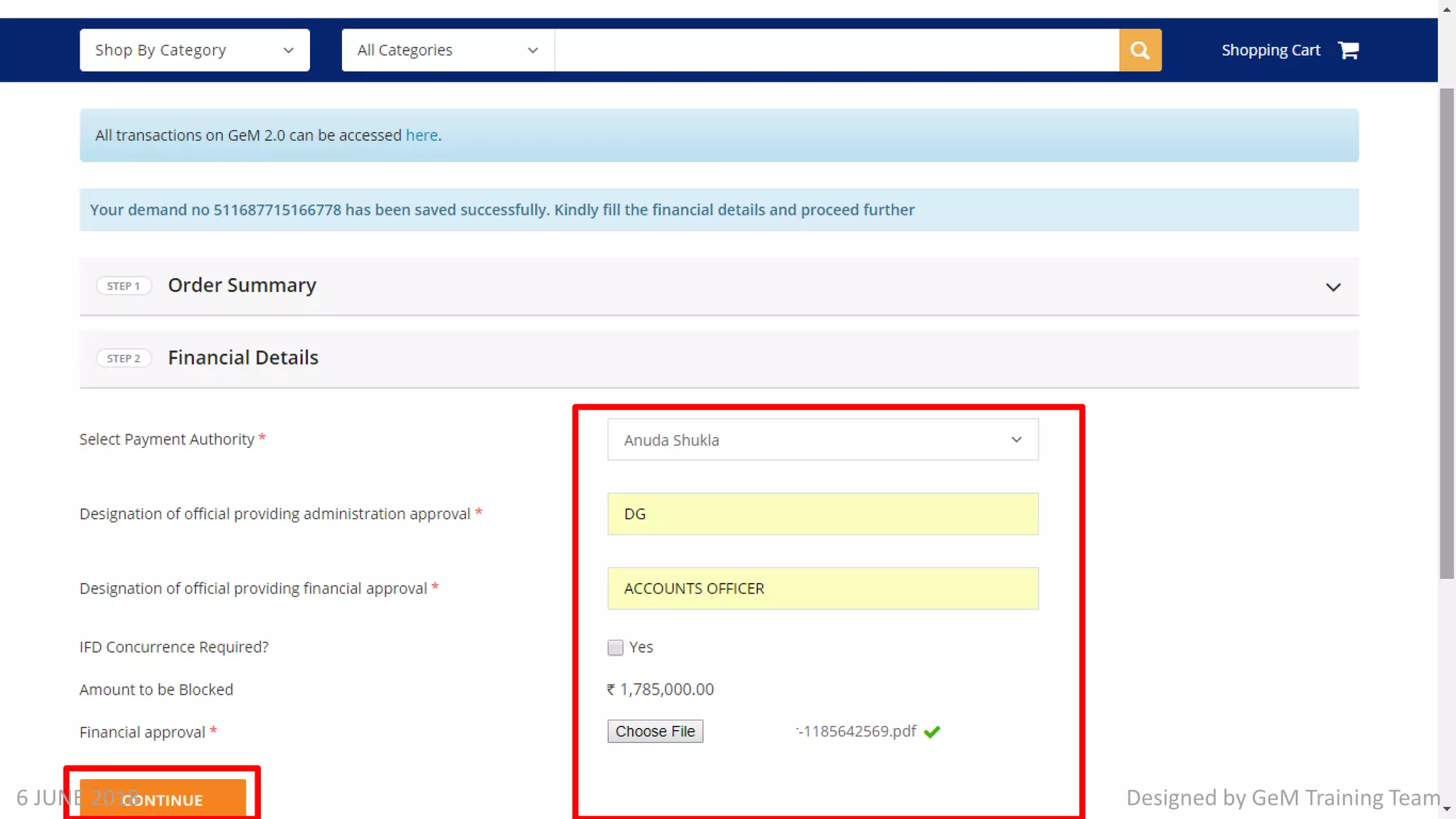Open the shopping cart icon
Viewport: 1456px width, 819px height.
click(x=1348, y=50)
